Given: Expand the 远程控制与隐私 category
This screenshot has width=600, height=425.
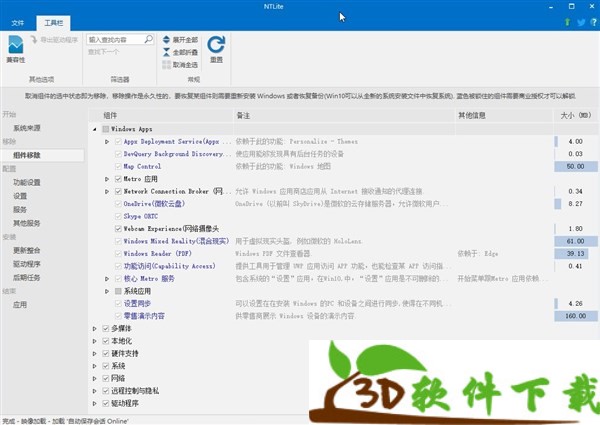Looking at the screenshot, I should click(x=95, y=391).
